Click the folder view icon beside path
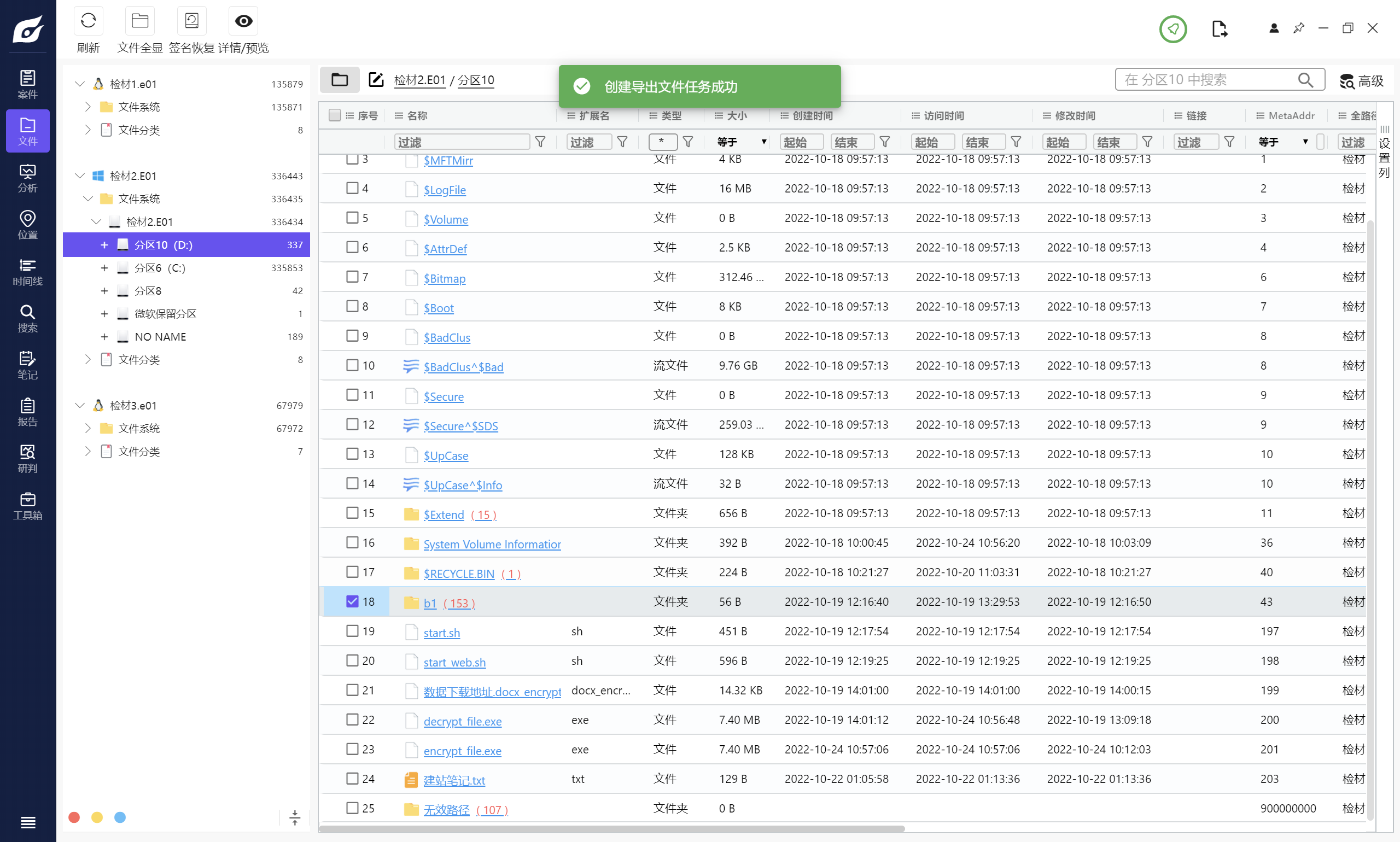 coord(340,79)
